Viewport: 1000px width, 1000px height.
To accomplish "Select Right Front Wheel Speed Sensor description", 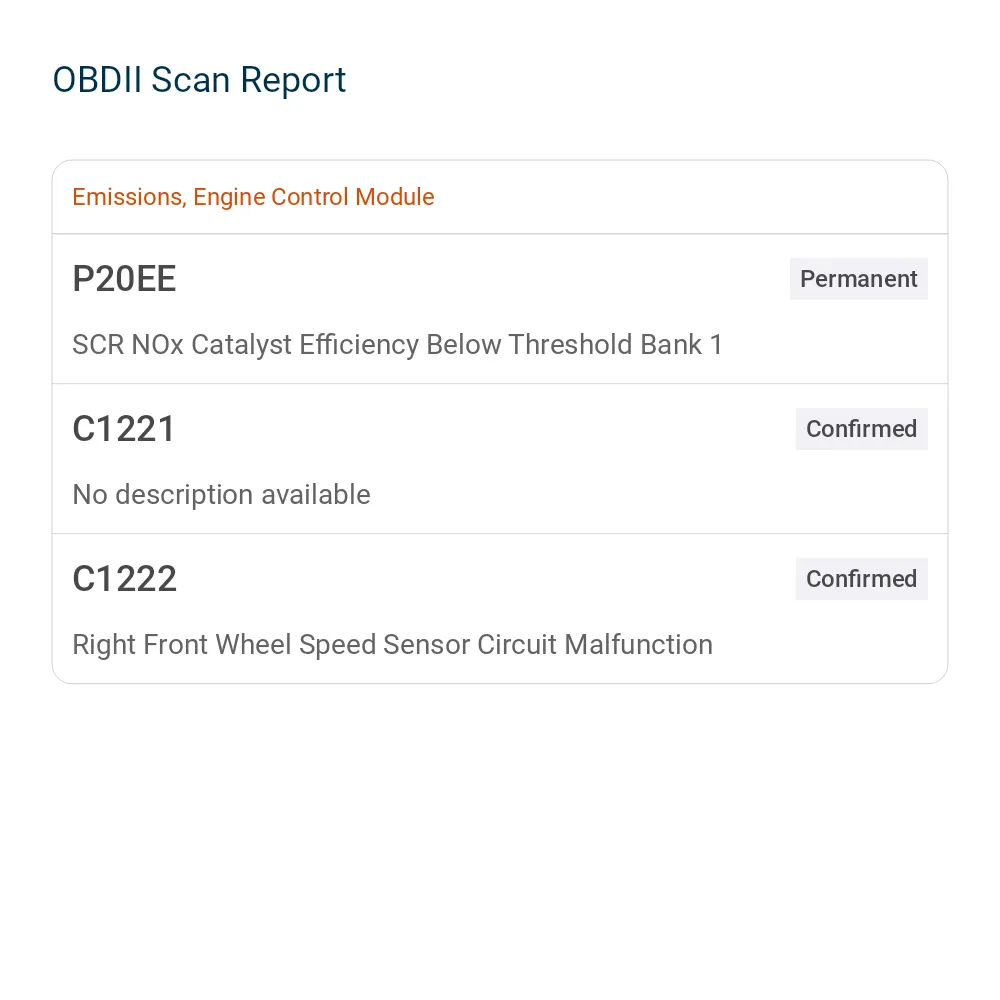I will click(392, 644).
